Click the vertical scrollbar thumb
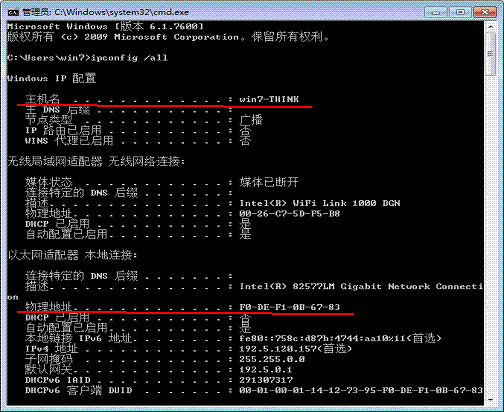Viewport: 504px width, 412px height. (x=491, y=53)
